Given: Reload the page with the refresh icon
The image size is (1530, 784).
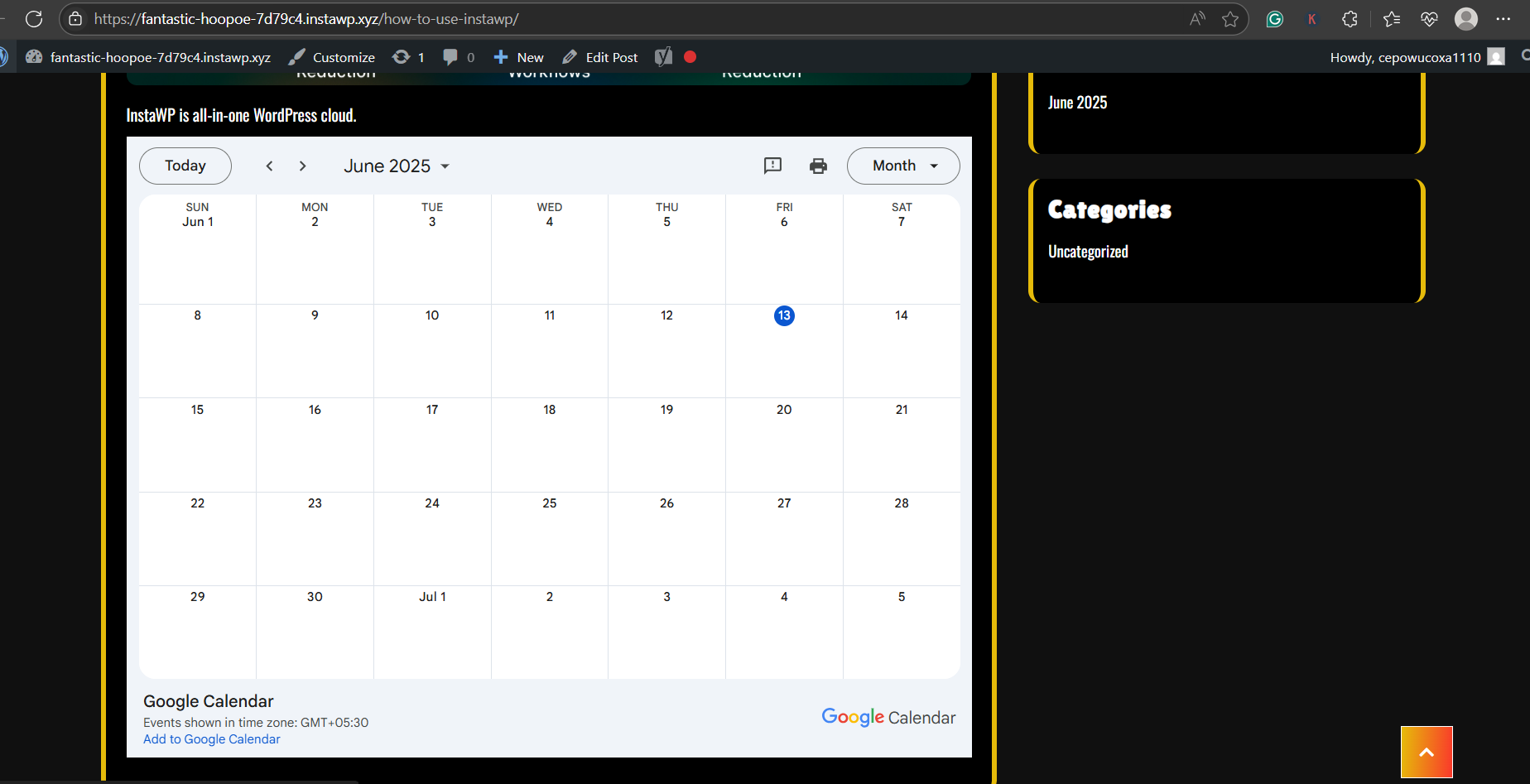Looking at the screenshot, I should (34, 18).
